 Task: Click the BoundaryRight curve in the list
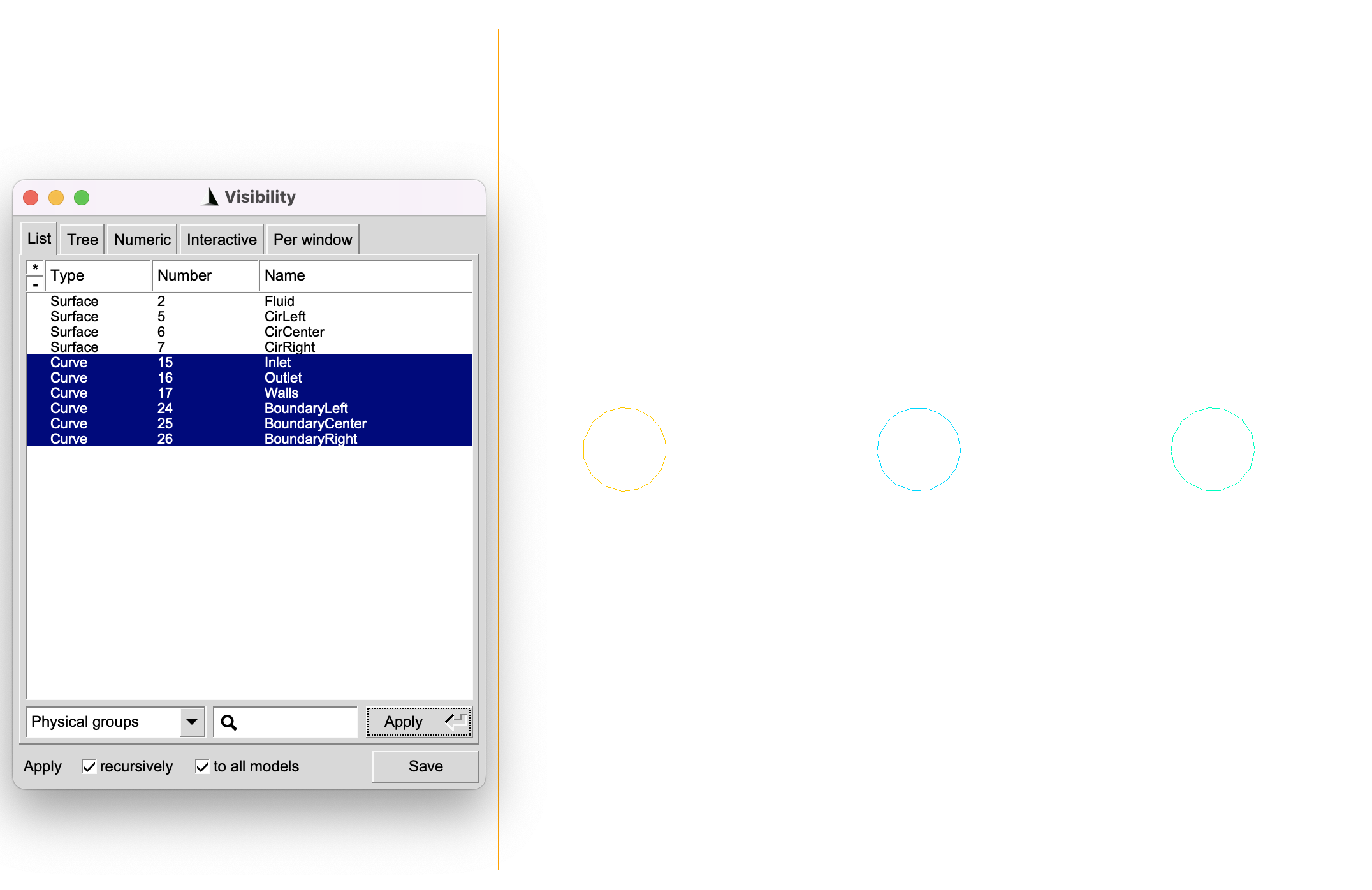[x=191, y=439]
